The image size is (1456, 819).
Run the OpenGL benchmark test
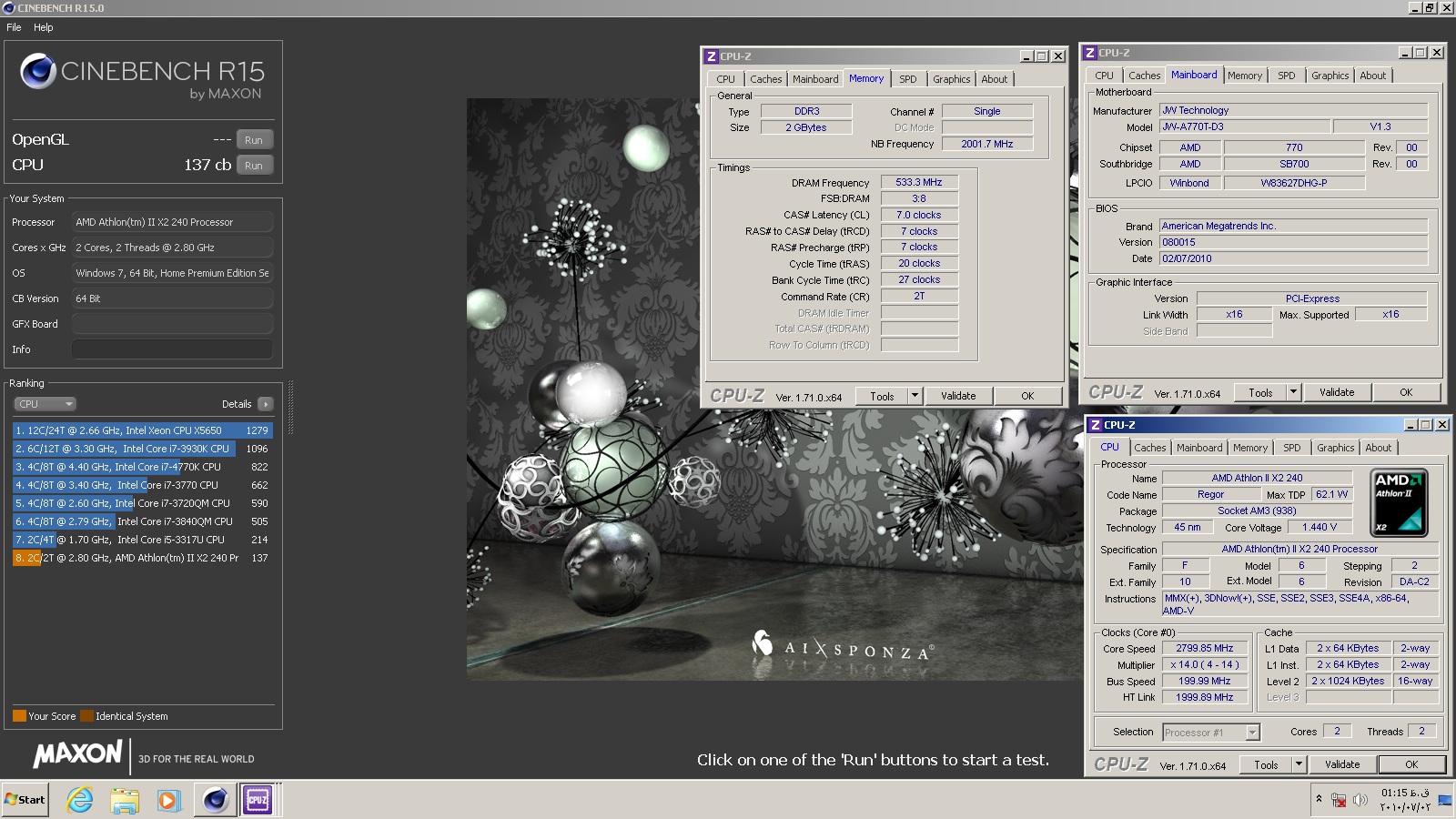(255, 140)
